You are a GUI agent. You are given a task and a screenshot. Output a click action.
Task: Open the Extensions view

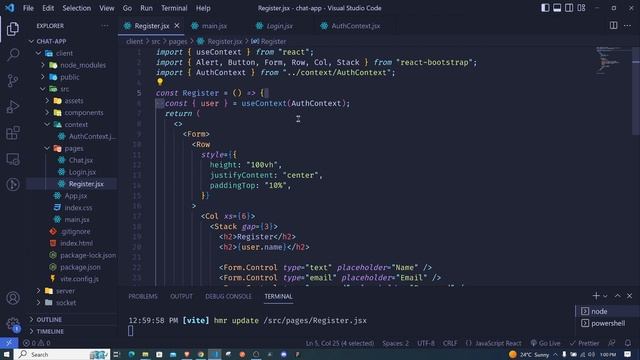coord(13,133)
